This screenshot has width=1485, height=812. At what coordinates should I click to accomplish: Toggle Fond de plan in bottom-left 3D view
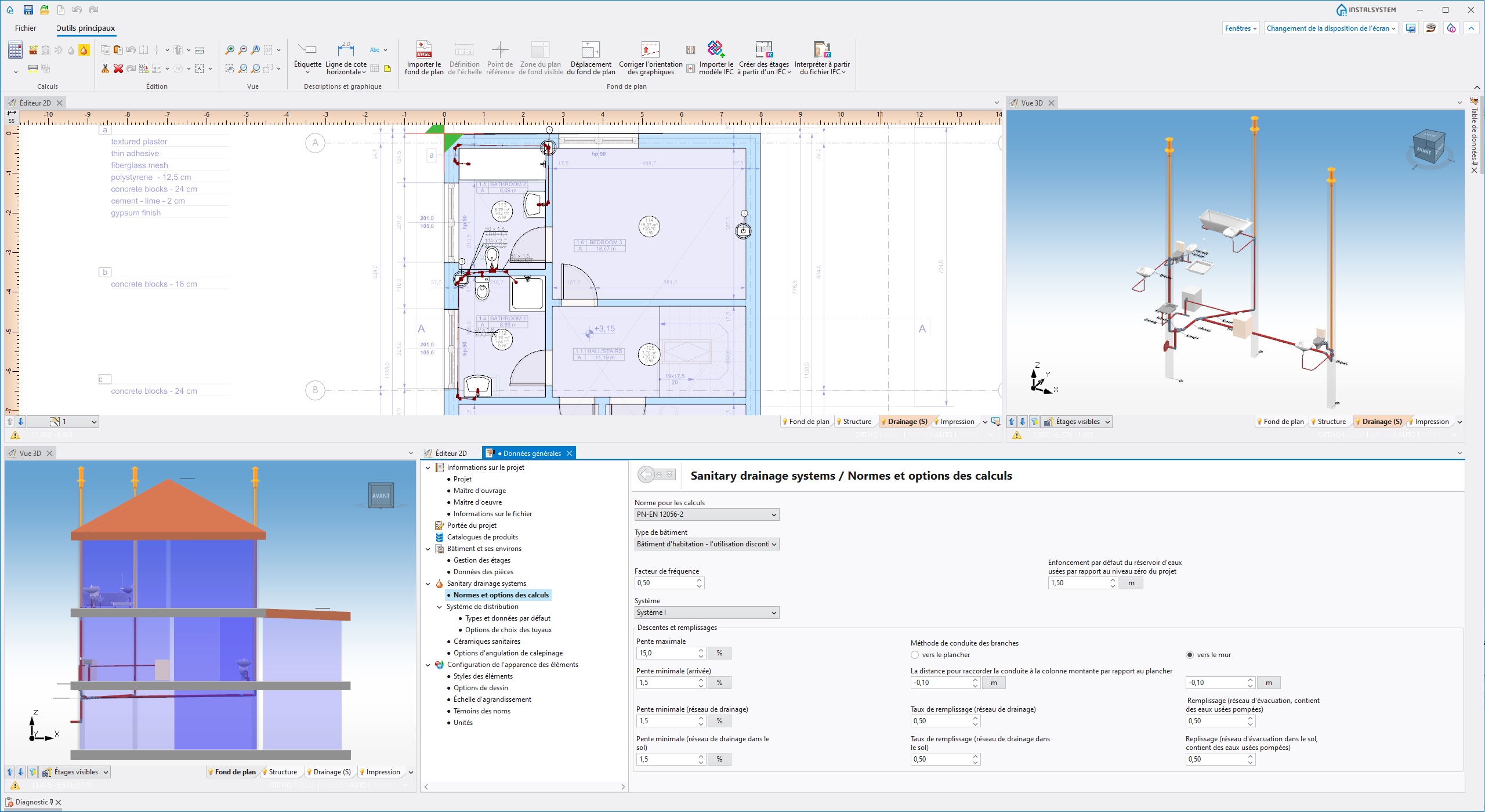tap(232, 772)
